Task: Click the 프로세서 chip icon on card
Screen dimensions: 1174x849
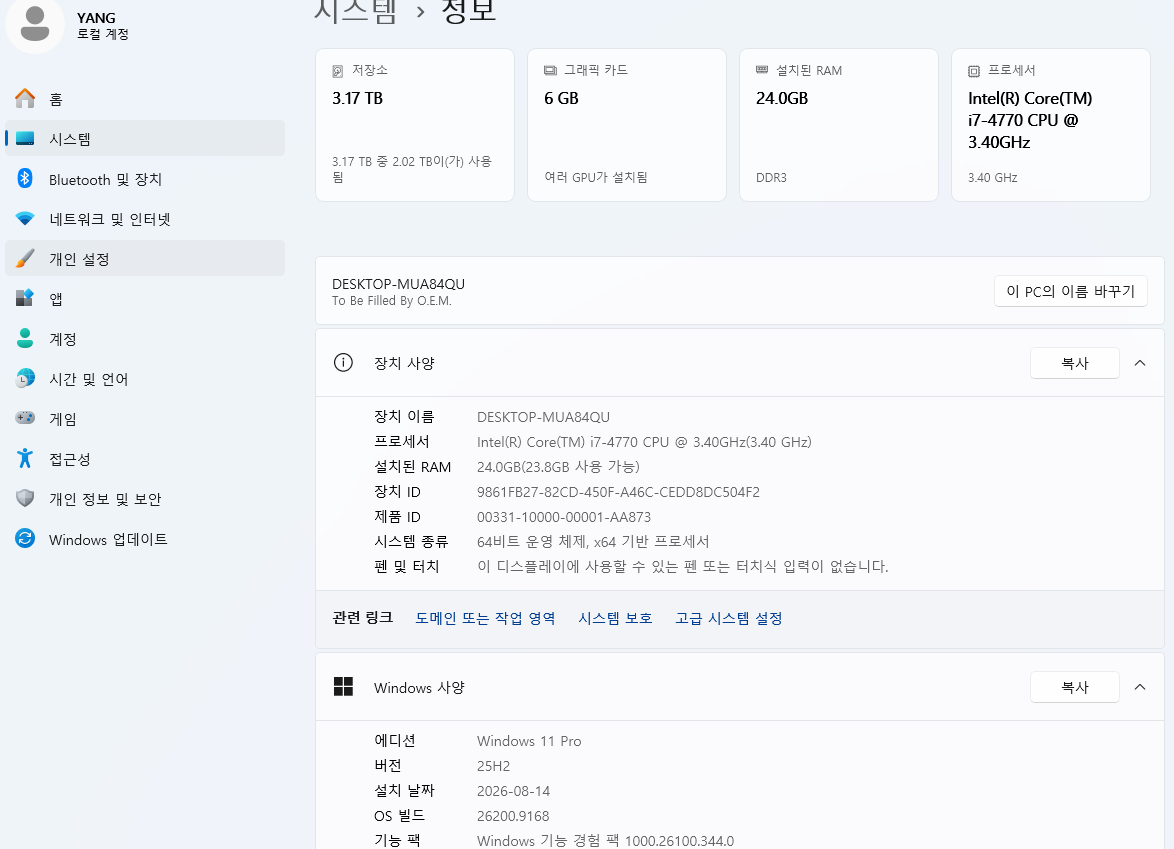Action: [x=974, y=71]
